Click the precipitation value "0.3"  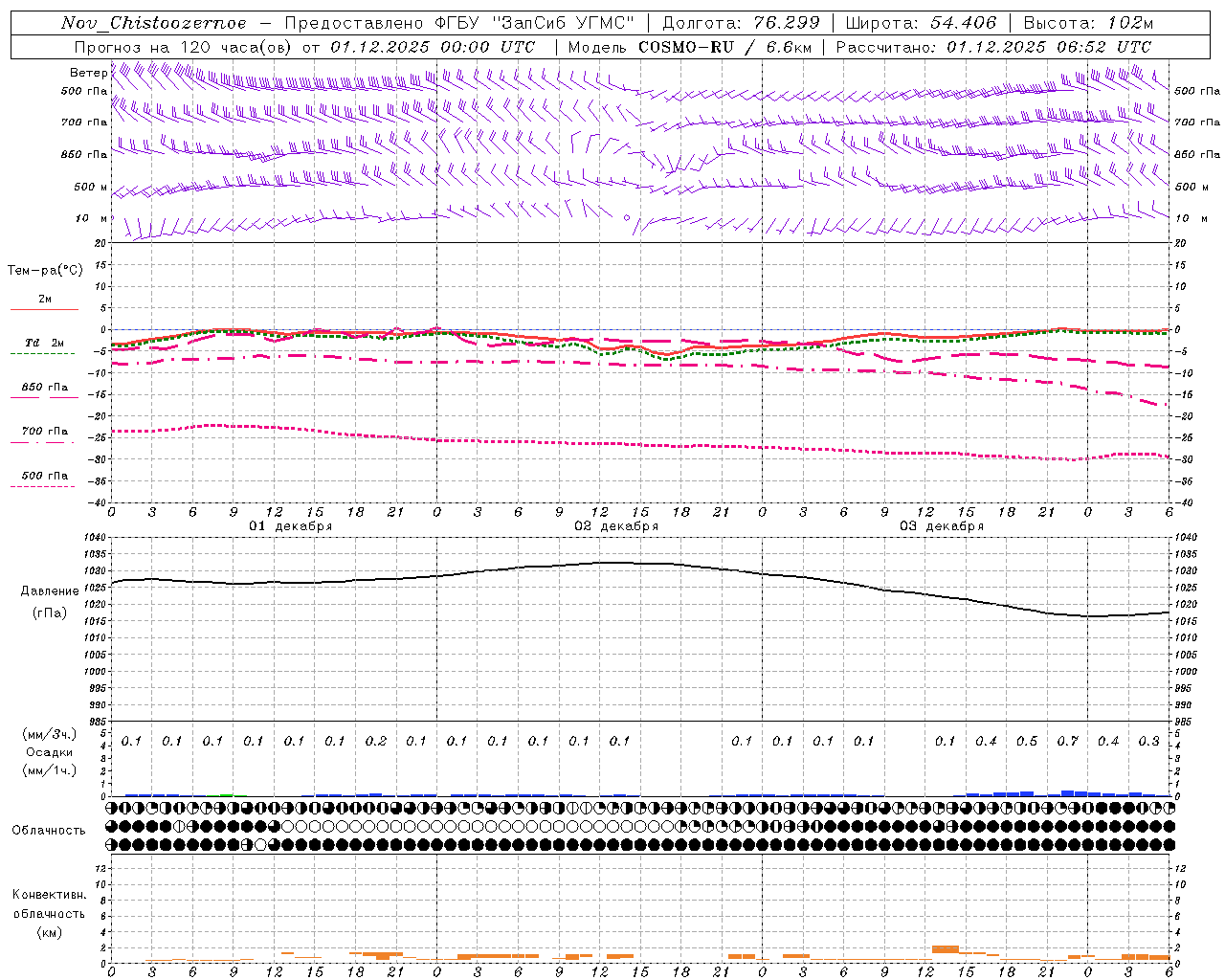(x=1148, y=741)
